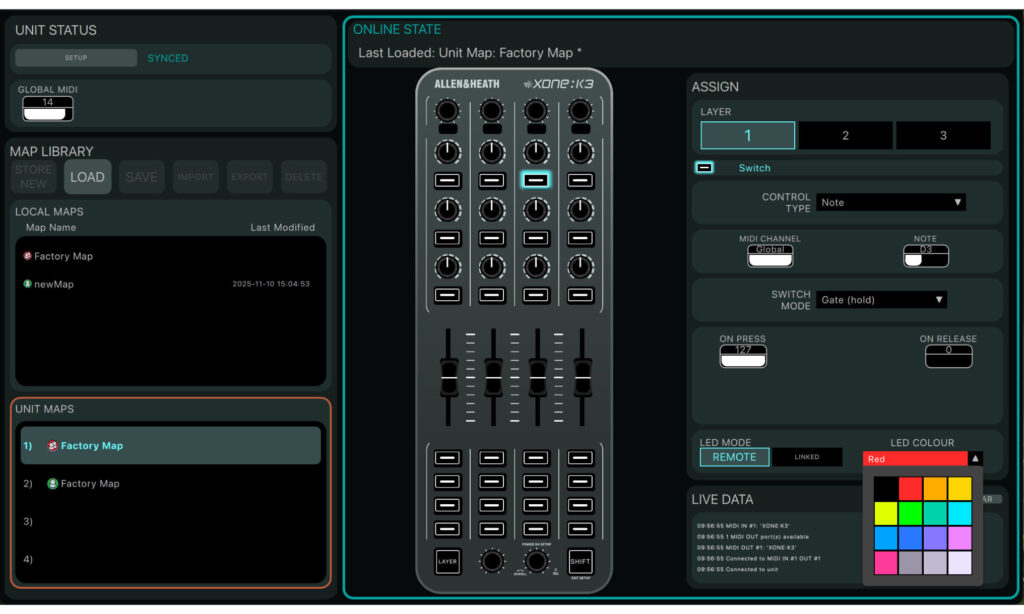Open the Switch Mode dropdown
The height and width of the screenshot is (614, 1024).
881,300
